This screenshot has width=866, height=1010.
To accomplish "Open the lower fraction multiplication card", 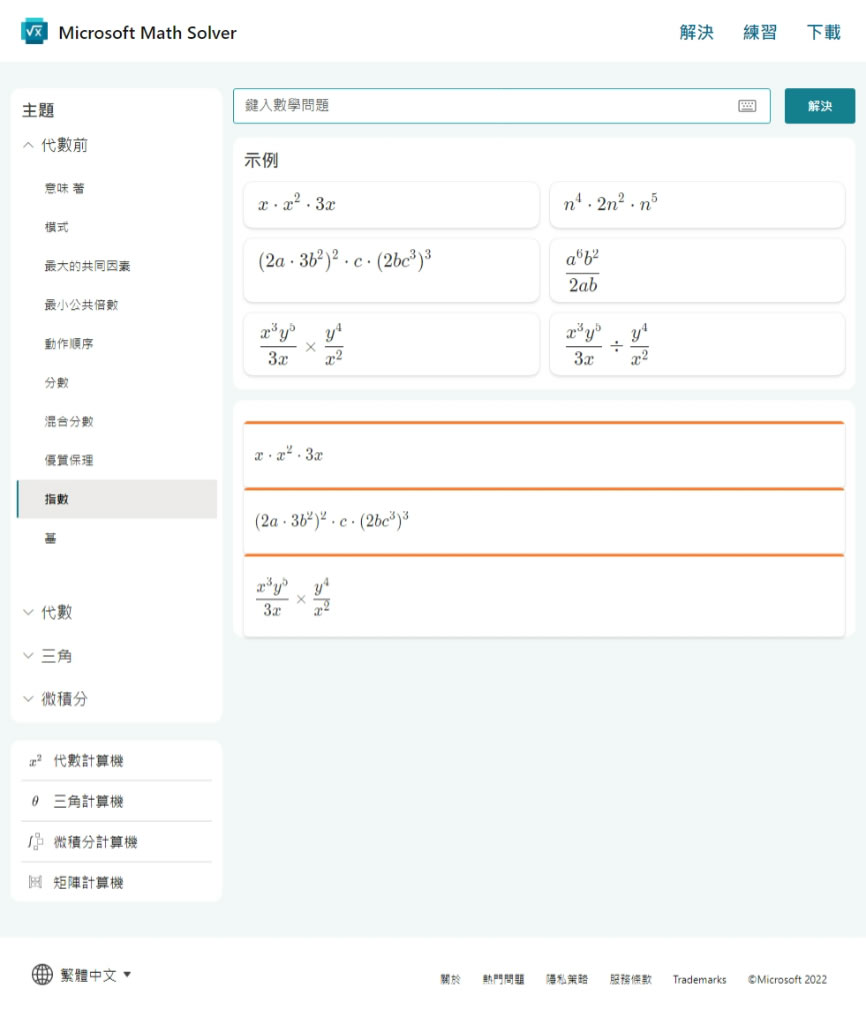I will click(544, 596).
